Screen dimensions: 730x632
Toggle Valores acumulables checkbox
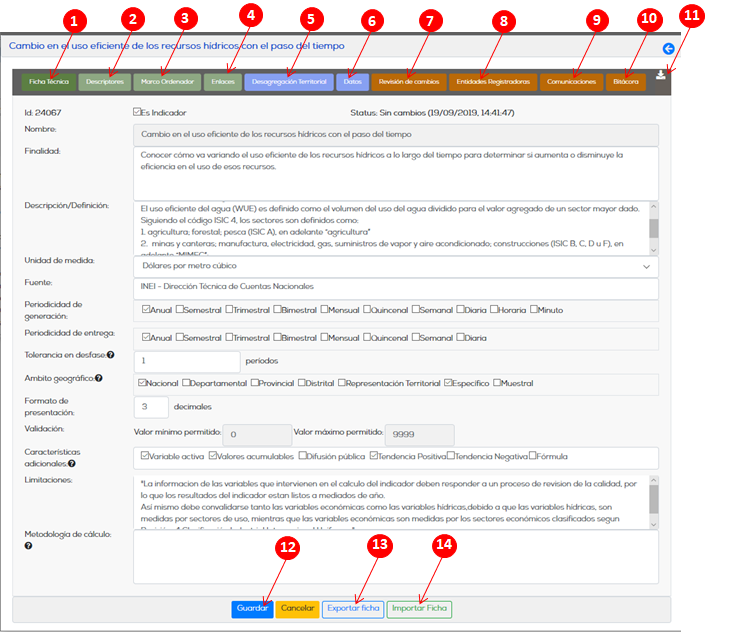coord(213,455)
